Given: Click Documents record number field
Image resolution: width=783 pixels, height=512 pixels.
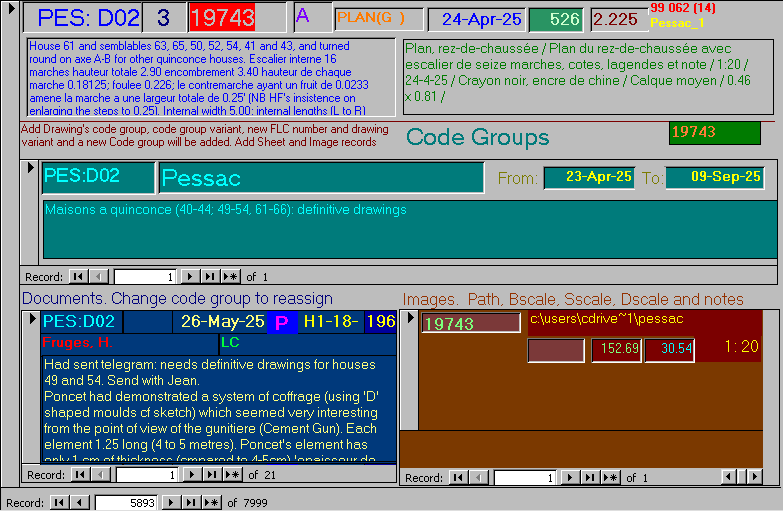Looking at the screenshot, I should pyautogui.click(x=146, y=474).
